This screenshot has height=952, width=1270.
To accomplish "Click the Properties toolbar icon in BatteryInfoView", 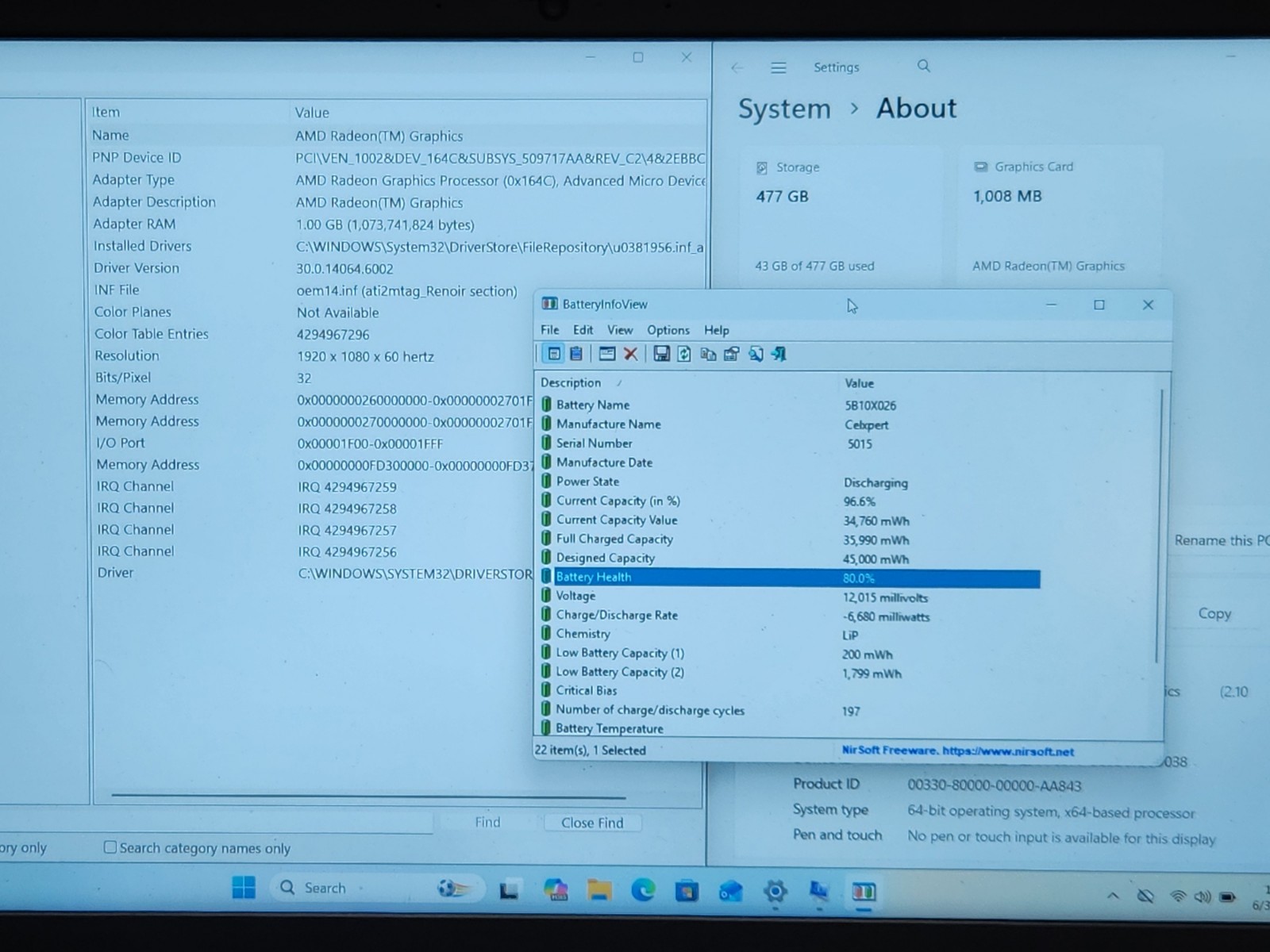I will tap(732, 354).
